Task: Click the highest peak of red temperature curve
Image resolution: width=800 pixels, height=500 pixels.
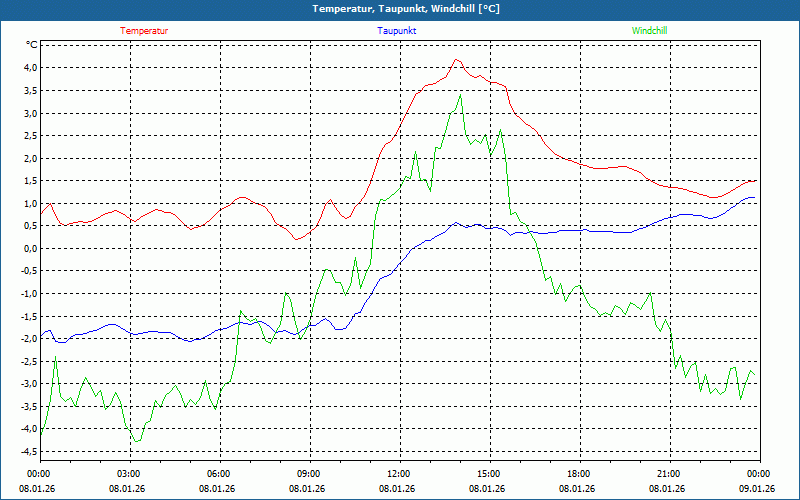Action: [457, 60]
